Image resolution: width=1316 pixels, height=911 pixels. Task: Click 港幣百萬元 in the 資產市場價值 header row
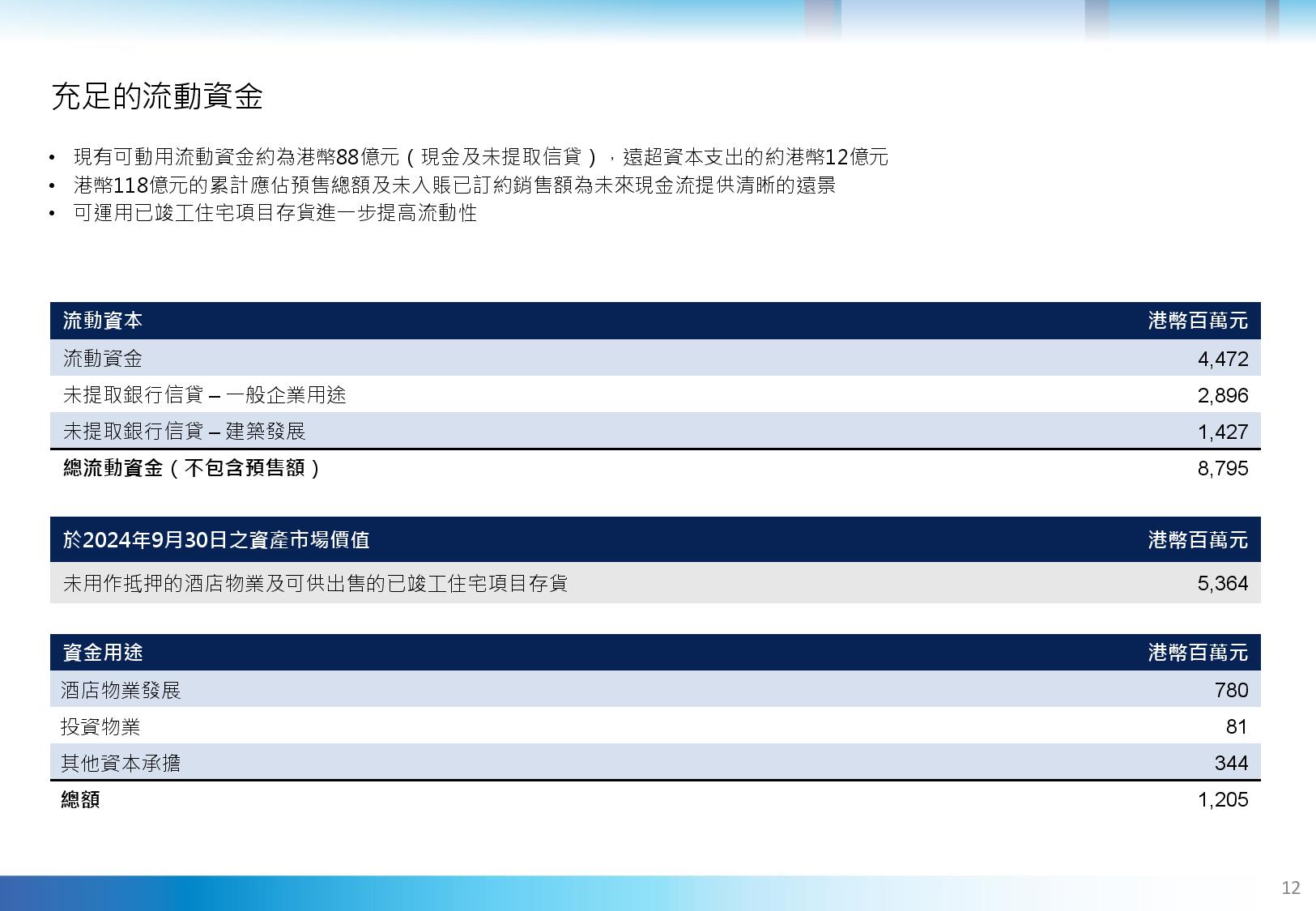1198,539
